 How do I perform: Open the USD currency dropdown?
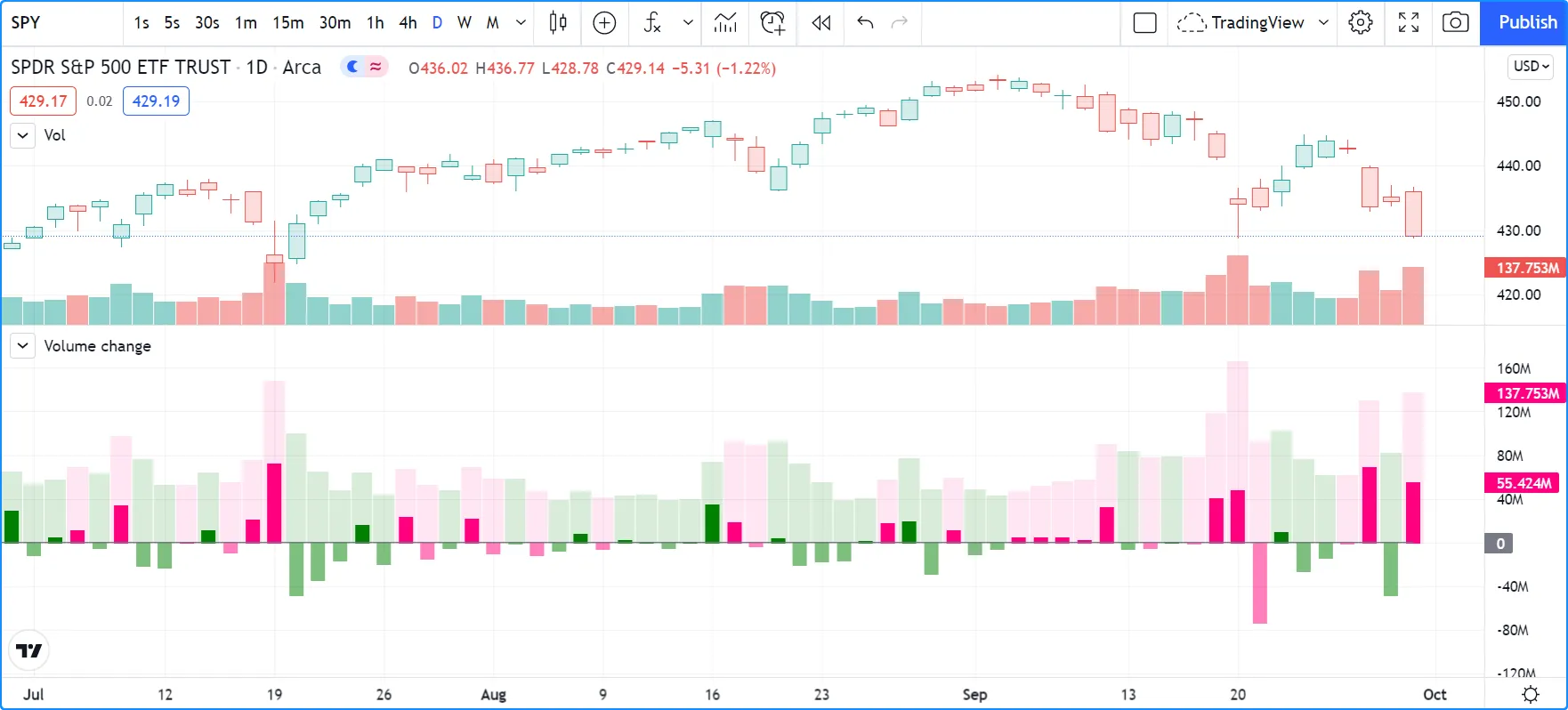1531,67
